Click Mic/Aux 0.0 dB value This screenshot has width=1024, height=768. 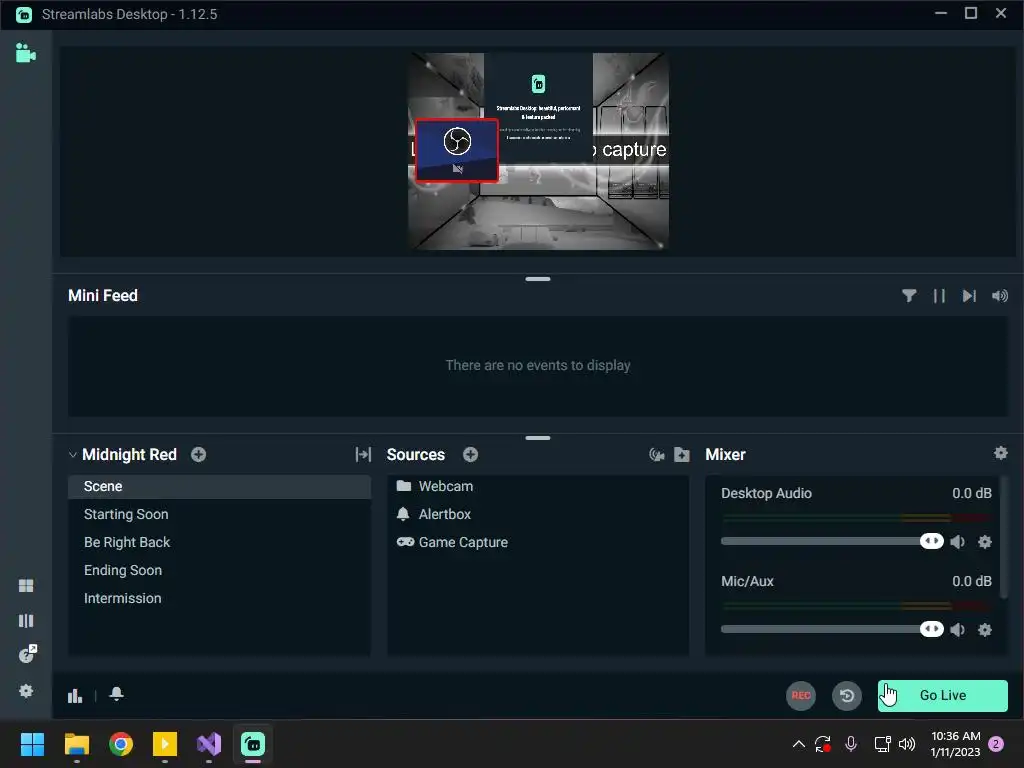click(972, 581)
